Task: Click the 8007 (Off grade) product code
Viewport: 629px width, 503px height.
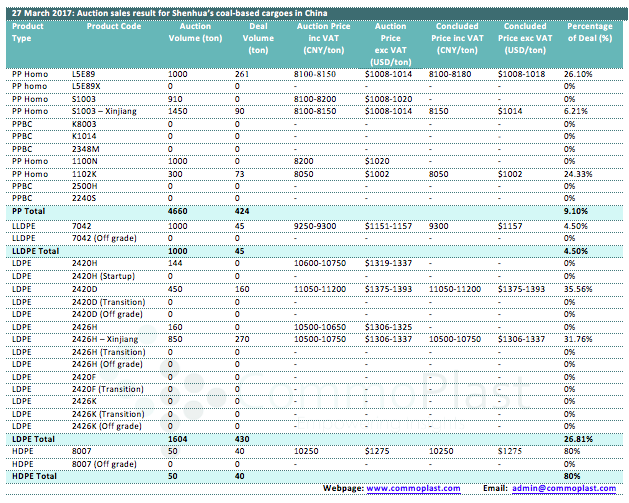Action: coord(104,464)
